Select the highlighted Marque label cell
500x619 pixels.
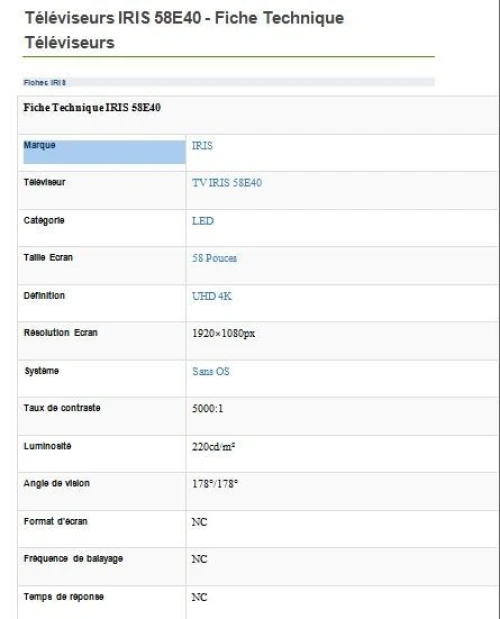[x=105, y=152]
